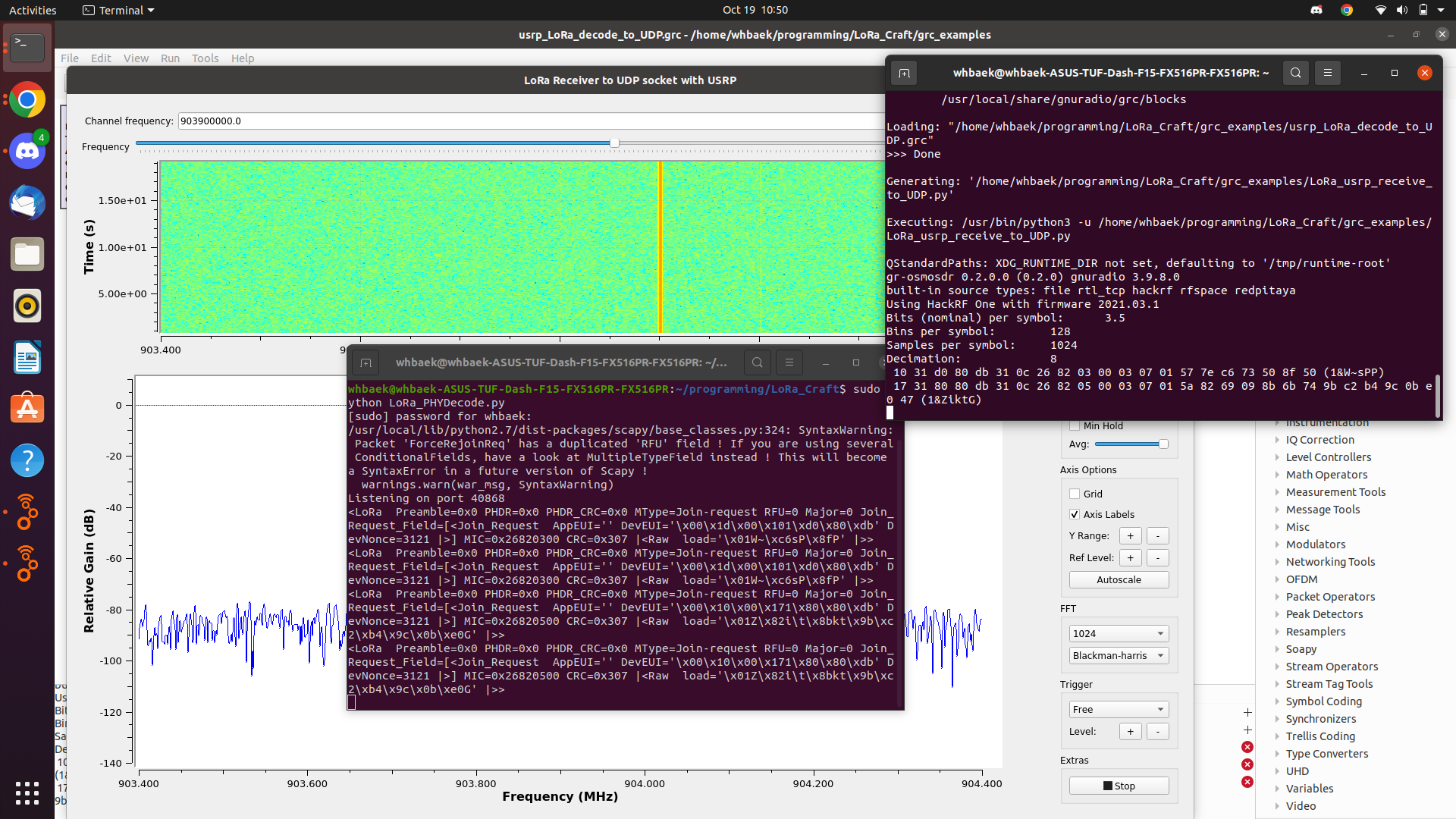Click the search icon in the top terminal
This screenshot has height=819, width=1456.
coord(1295,73)
